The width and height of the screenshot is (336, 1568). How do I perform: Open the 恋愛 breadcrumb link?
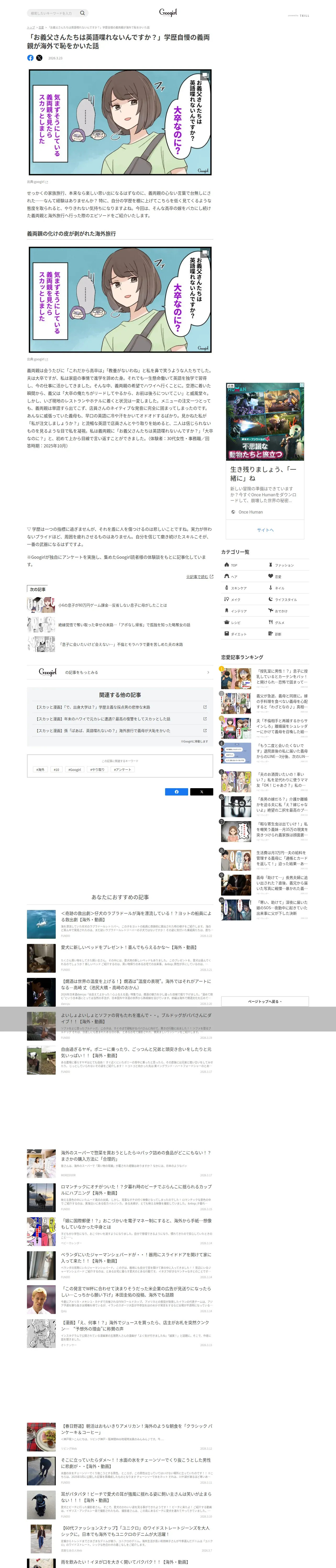pos(41,27)
